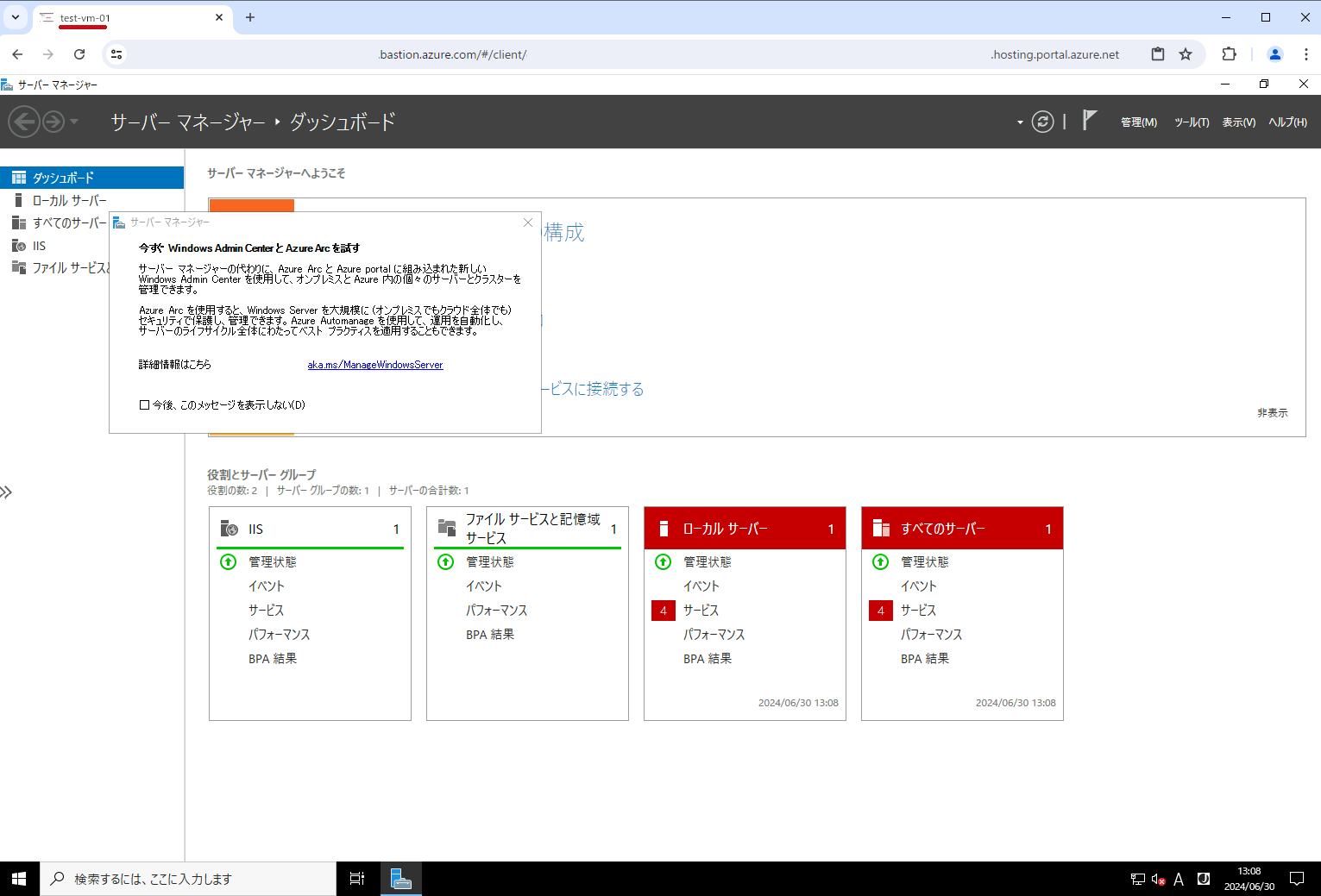Click the すべてのサーバー sidebar icon
Screen dimensions: 1321x896
tap(18, 222)
